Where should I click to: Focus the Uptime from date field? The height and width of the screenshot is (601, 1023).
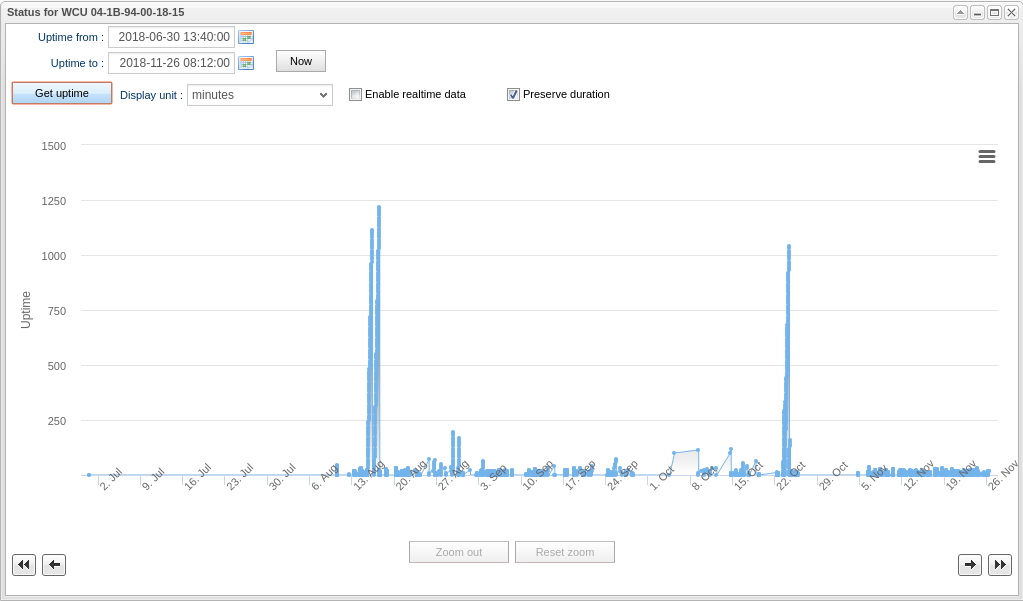point(171,37)
